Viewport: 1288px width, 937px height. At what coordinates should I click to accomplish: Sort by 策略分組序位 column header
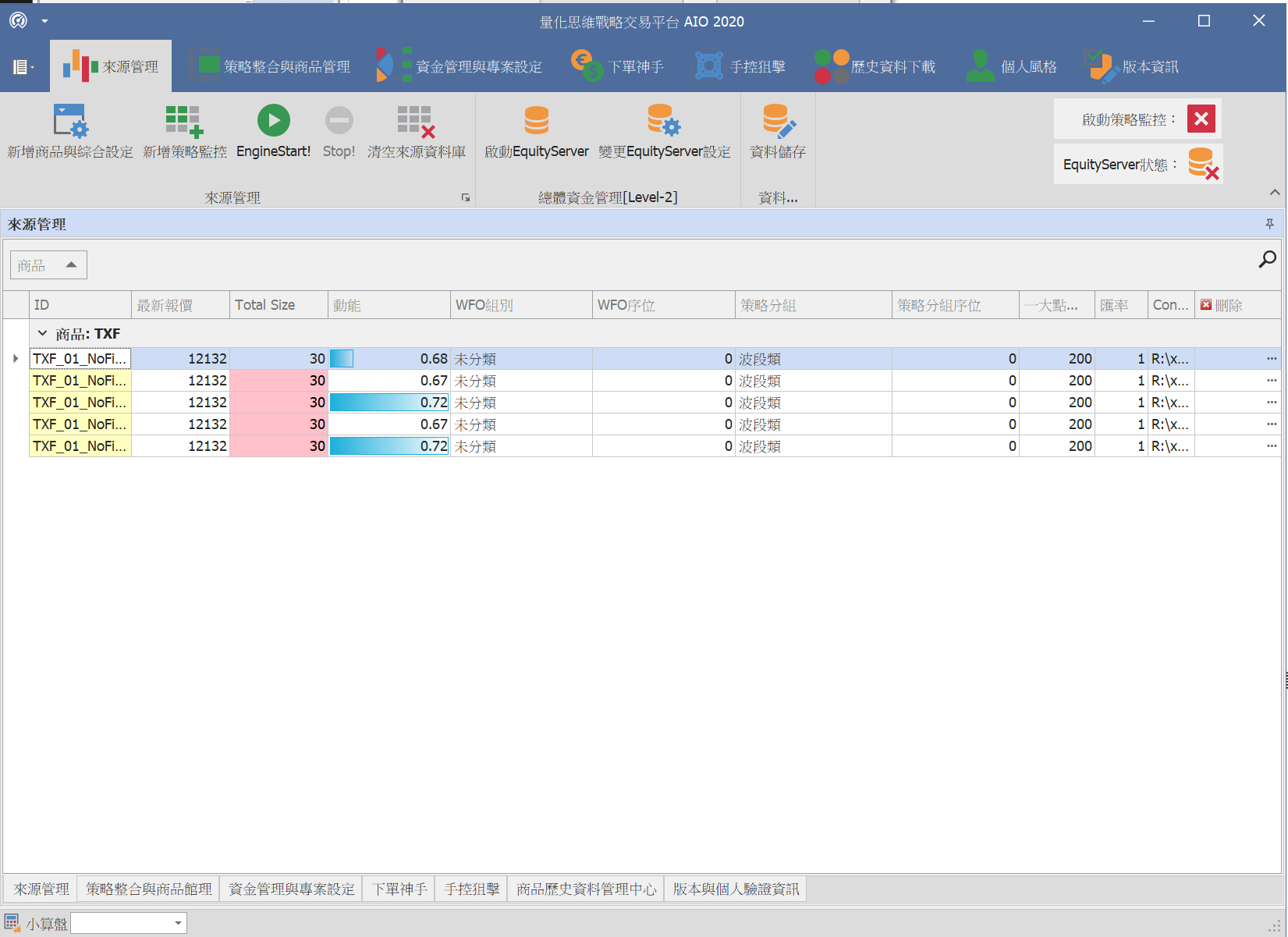click(956, 305)
